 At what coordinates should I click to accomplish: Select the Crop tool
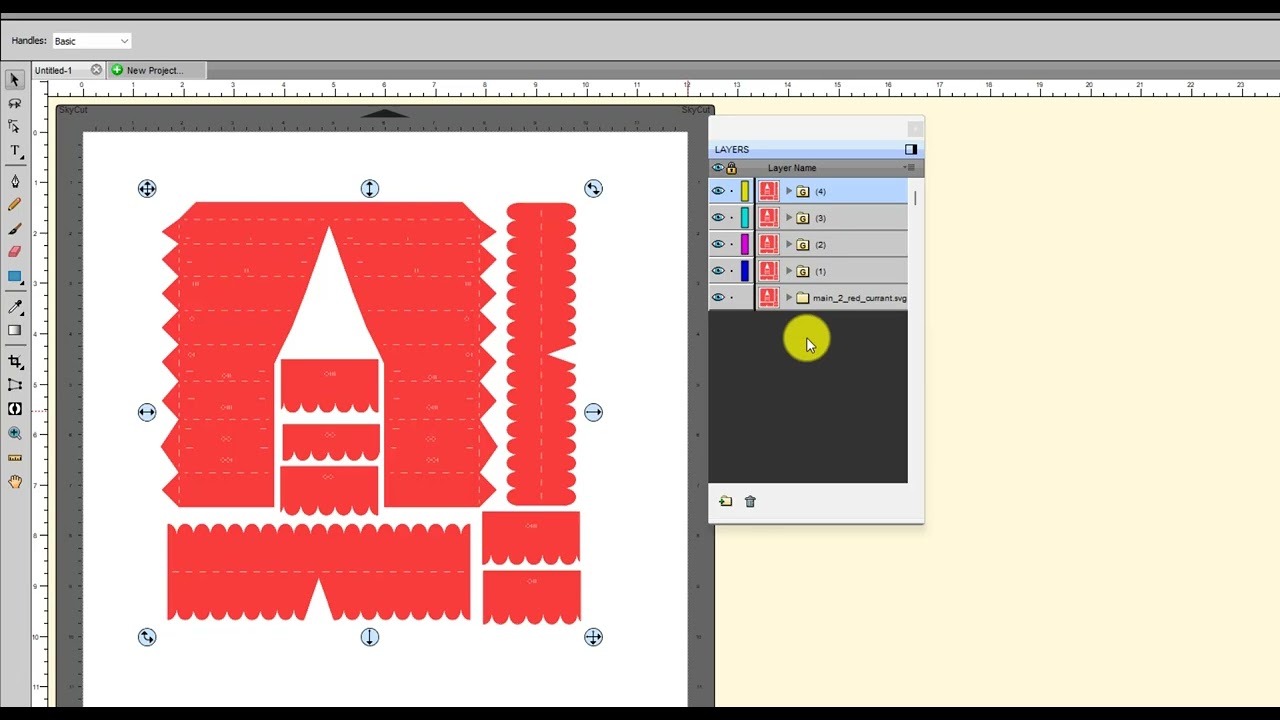point(14,361)
